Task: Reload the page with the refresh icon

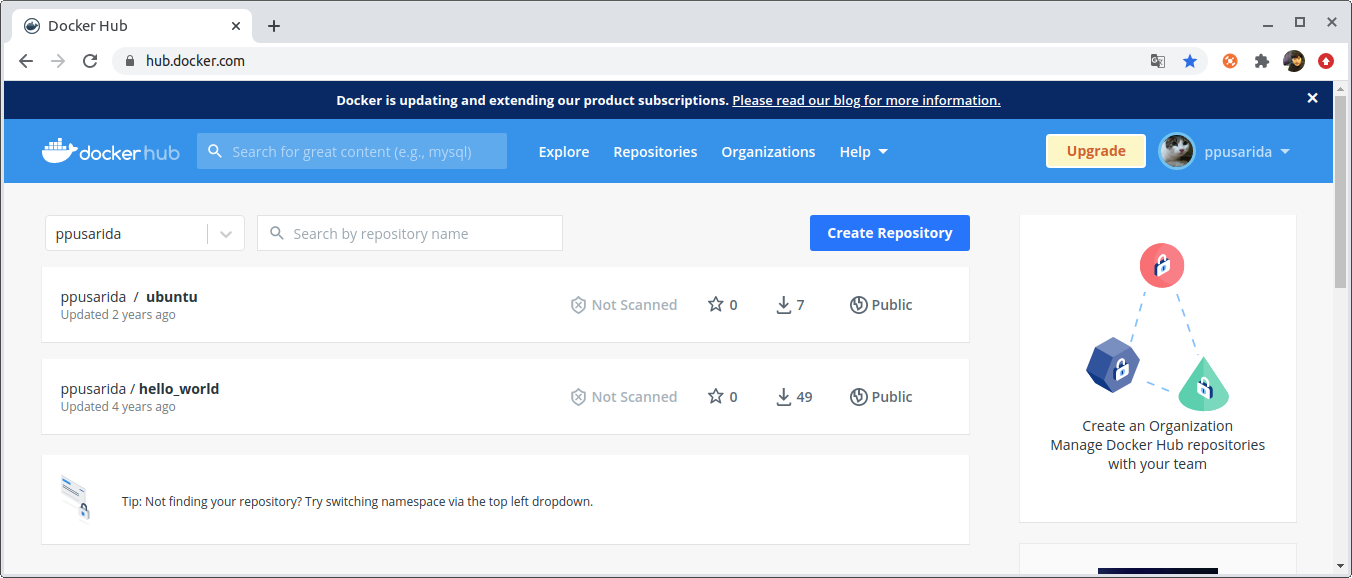Action: pyautogui.click(x=90, y=61)
